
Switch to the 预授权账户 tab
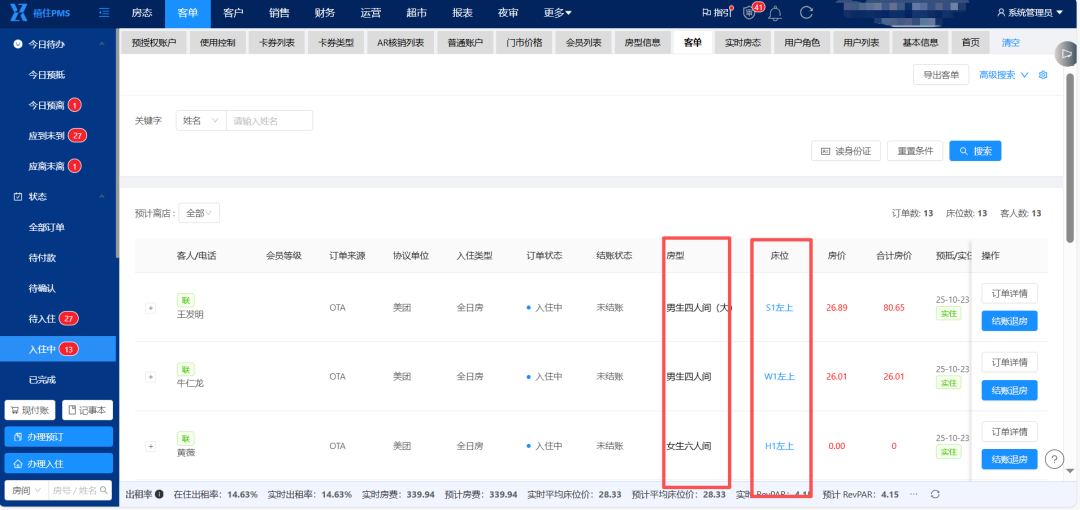coord(154,43)
